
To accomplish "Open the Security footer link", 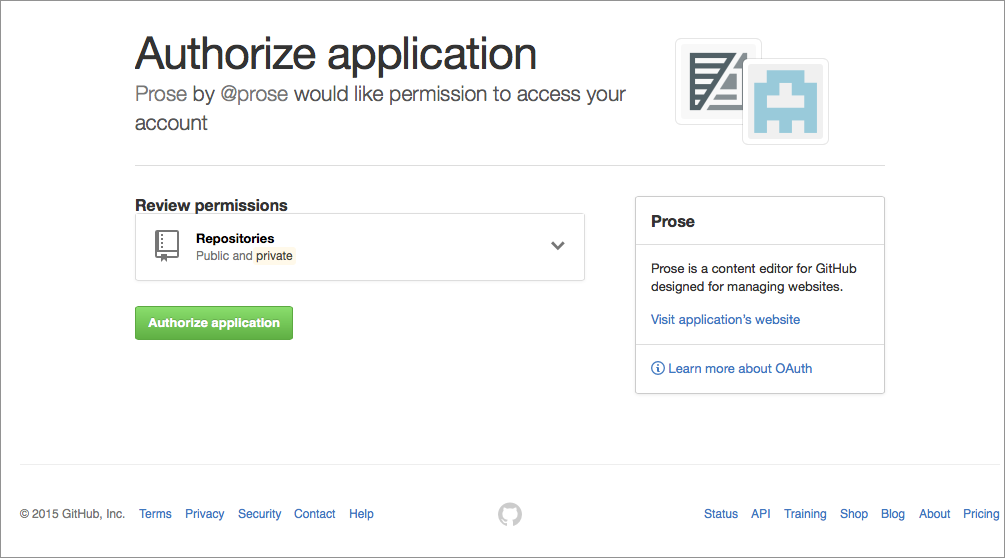I will pos(260,514).
